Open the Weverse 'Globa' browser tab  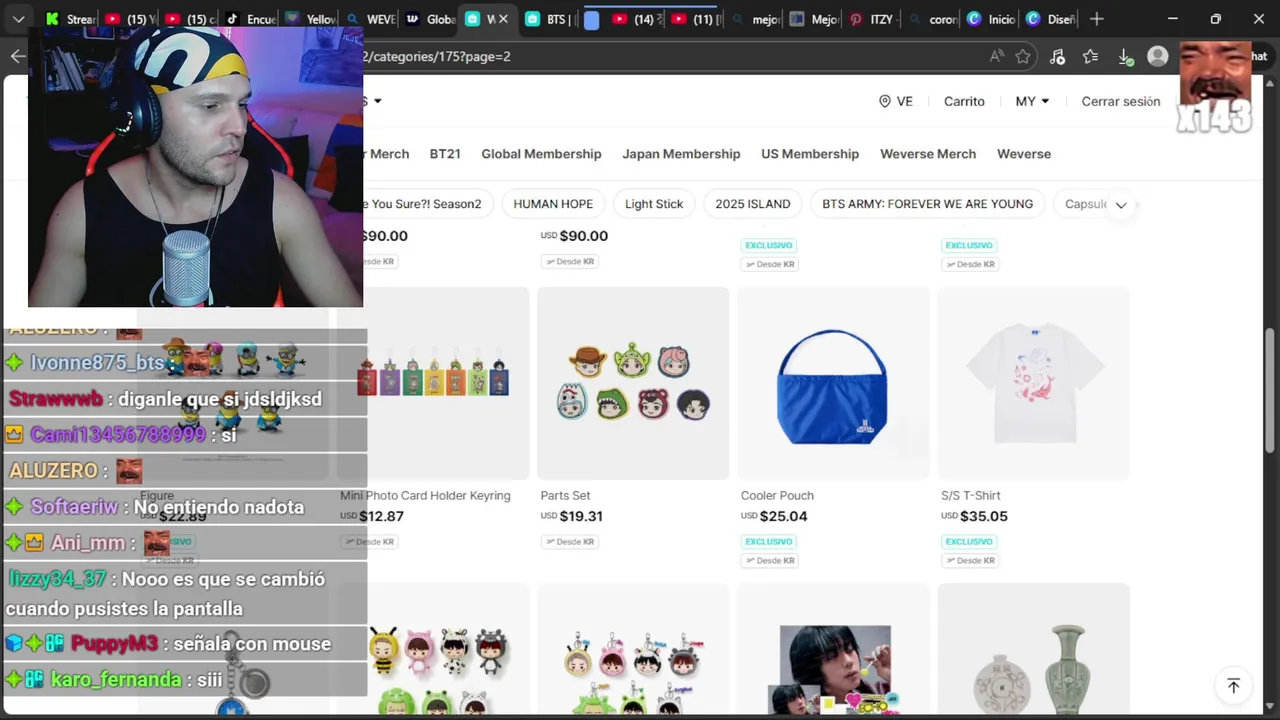(x=429, y=19)
